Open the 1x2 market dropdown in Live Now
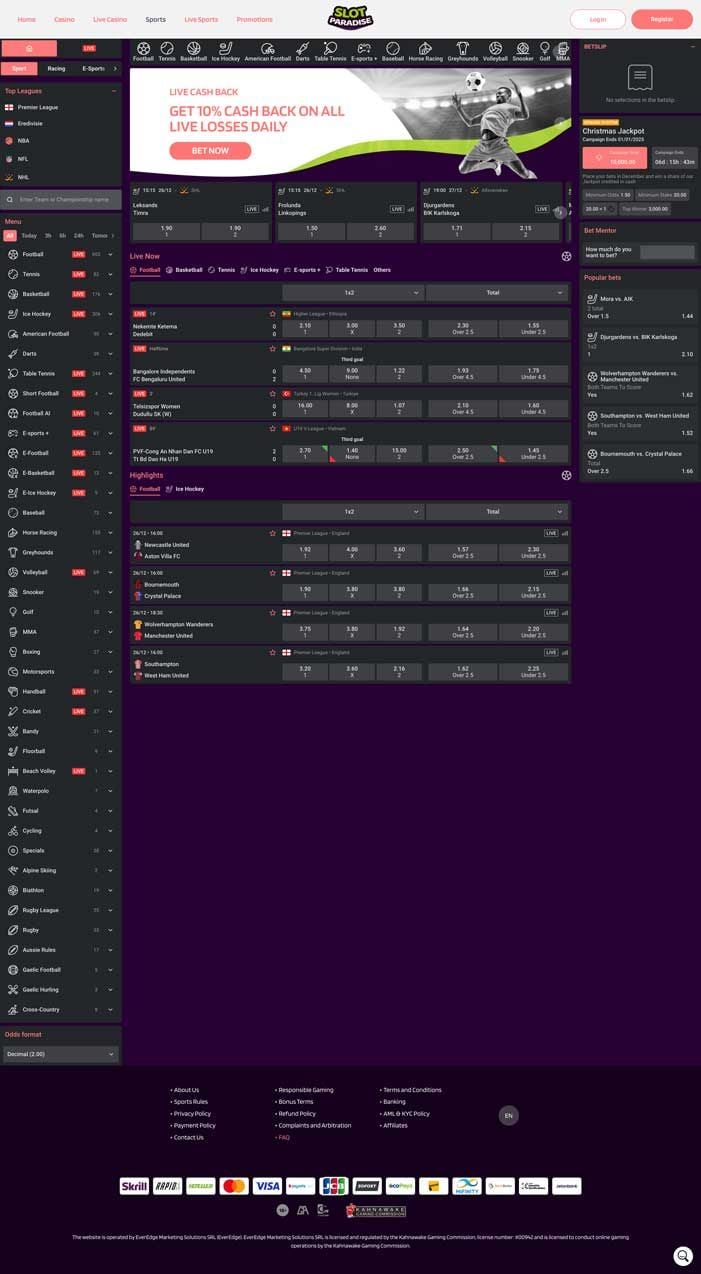The width and height of the screenshot is (701, 1274). click(352, 293)
